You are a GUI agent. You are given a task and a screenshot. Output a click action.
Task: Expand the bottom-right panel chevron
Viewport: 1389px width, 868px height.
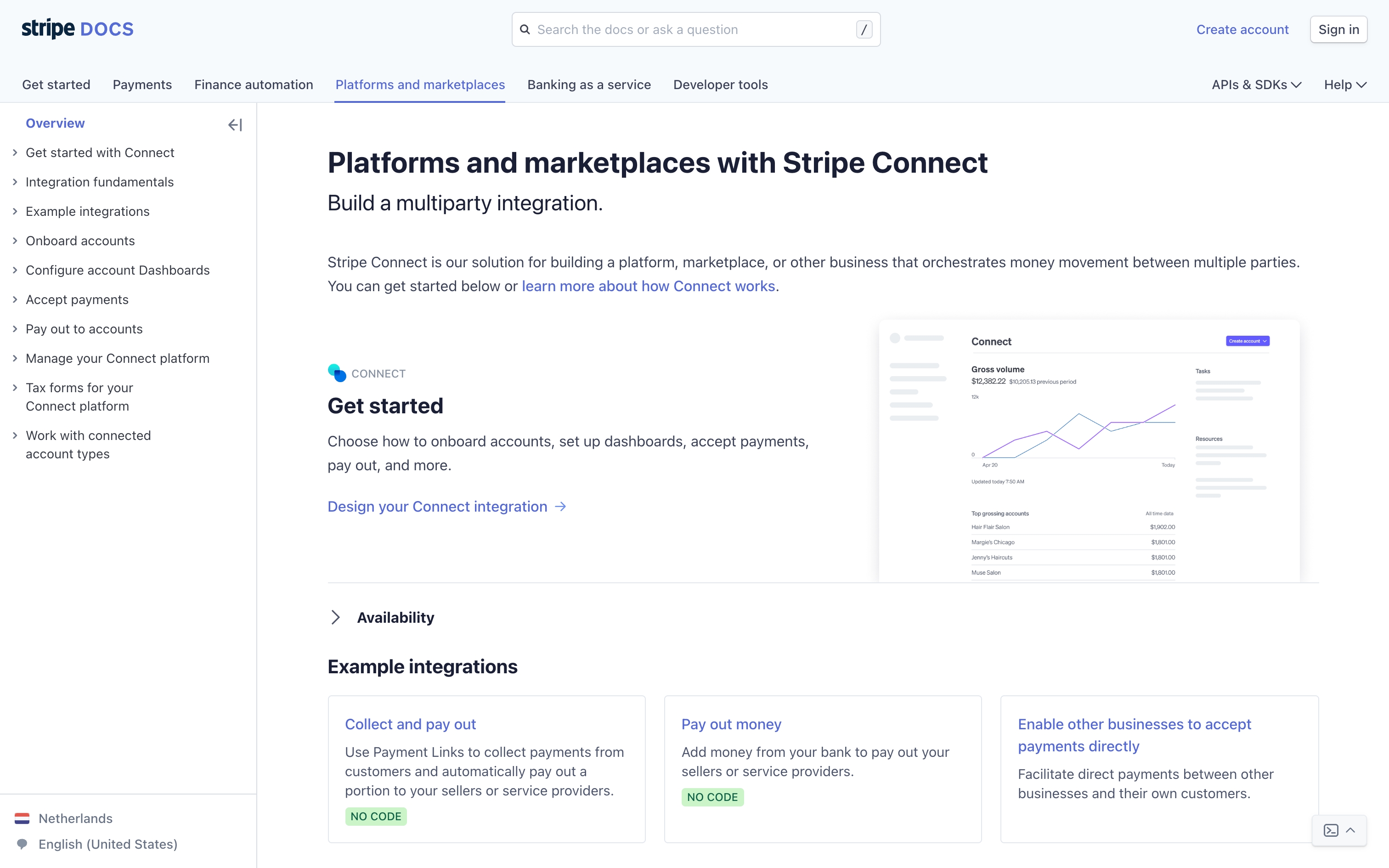pyautogui.click(x=1350, y=830)
